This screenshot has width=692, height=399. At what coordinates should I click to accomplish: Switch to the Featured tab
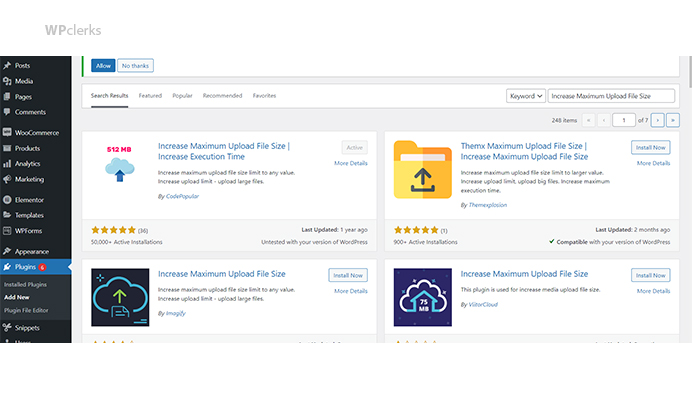[150, 96]
